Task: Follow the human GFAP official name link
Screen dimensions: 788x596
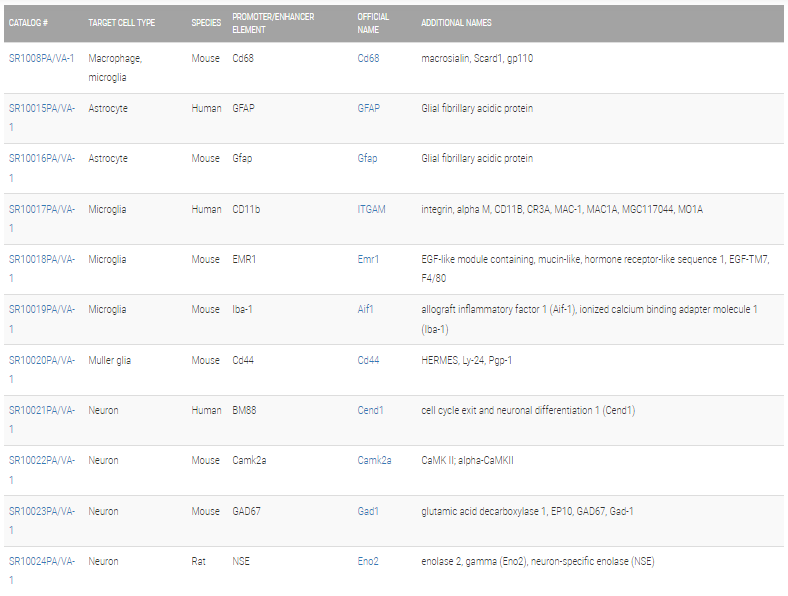Action: [368, 108]
